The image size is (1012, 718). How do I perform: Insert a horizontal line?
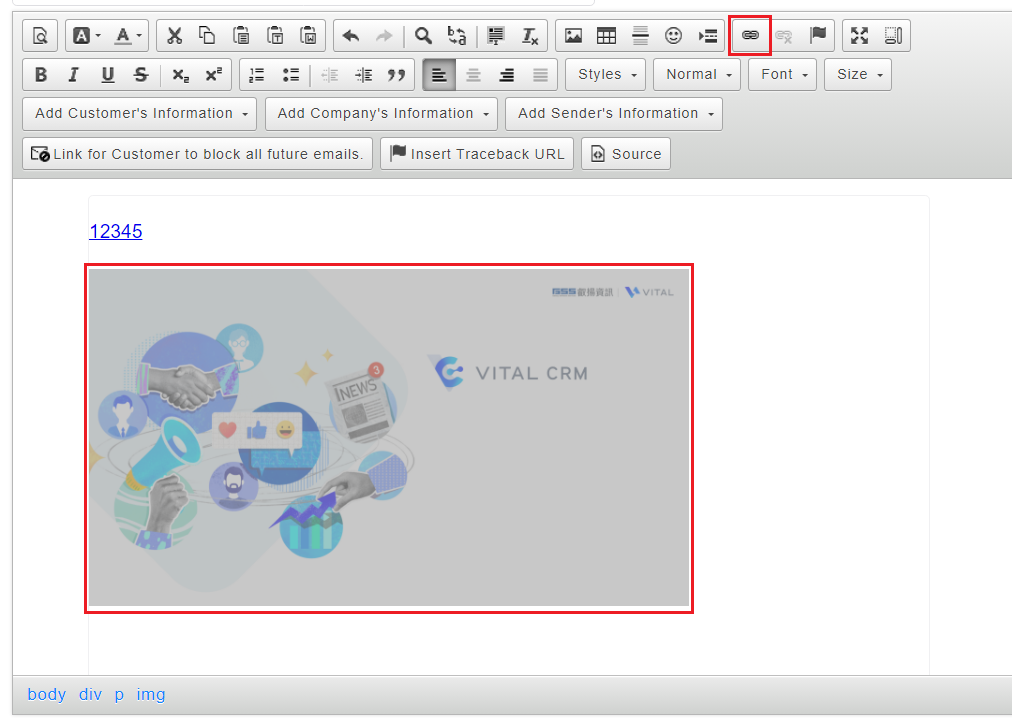pos(640,36)
